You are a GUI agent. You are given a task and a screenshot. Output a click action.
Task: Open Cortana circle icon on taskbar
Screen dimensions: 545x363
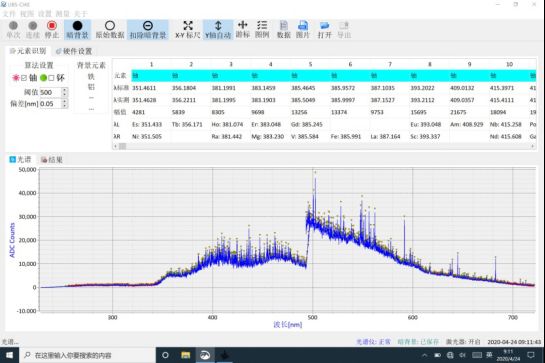click(x=165, y=355)
